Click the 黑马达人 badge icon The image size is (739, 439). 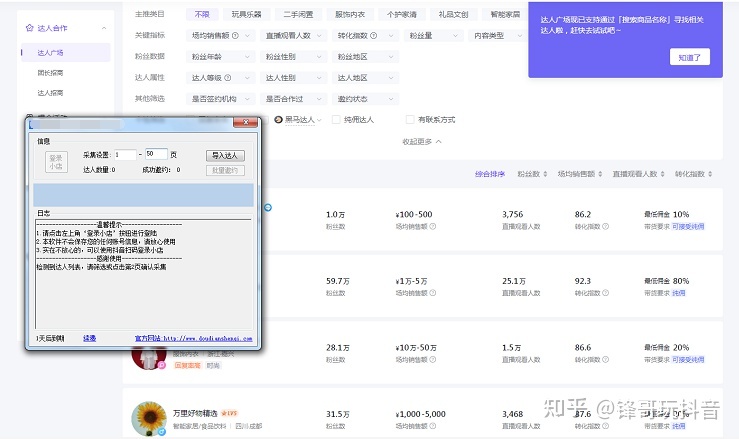[279, 119]
